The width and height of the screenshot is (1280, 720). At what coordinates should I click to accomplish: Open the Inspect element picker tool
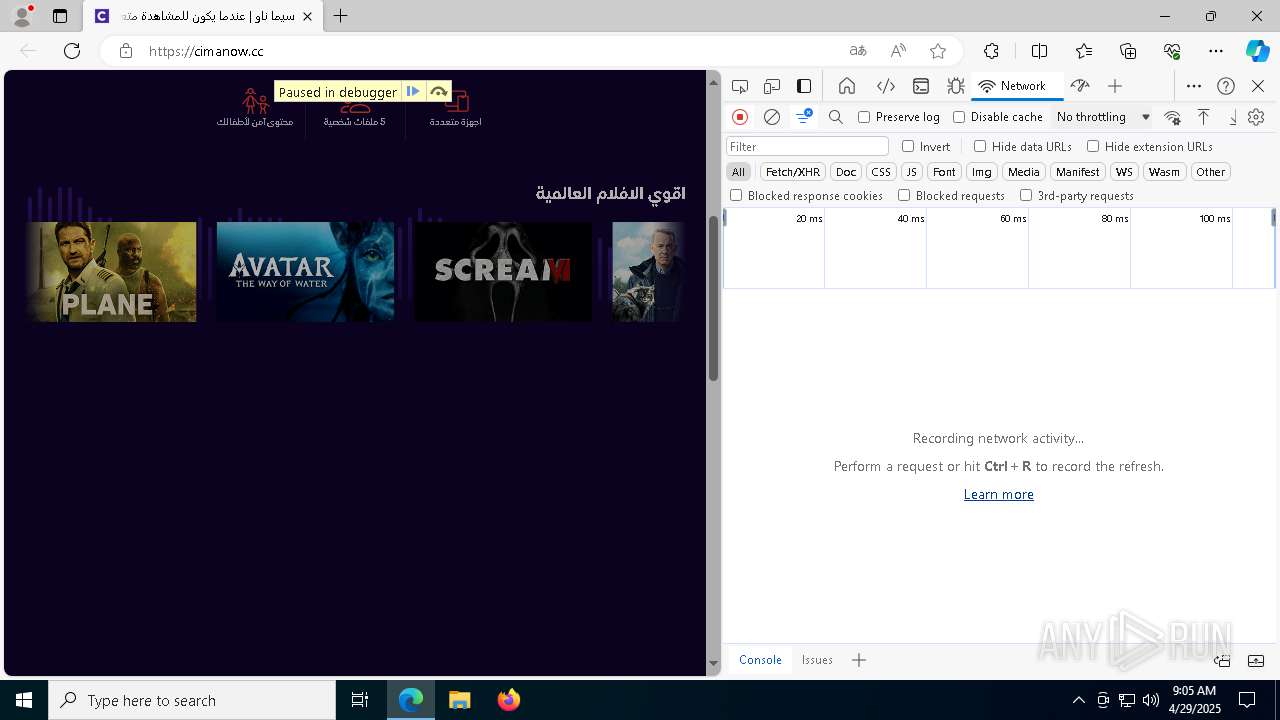[x=740, y=86]
